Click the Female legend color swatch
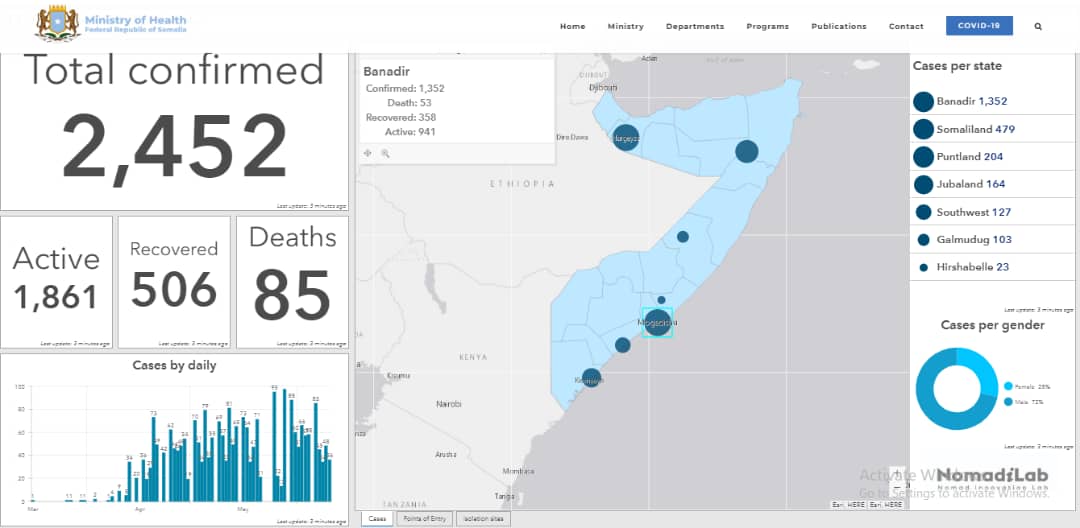1080x528 pixels. click(x=1007, y=386)
